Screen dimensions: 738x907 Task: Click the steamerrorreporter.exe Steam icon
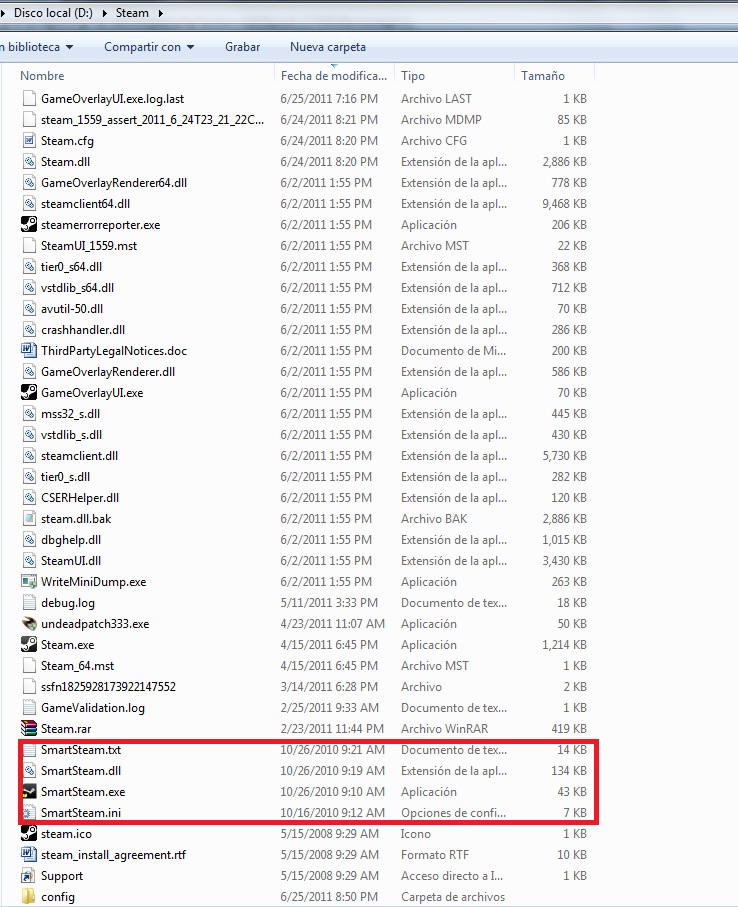click(29, 224)
